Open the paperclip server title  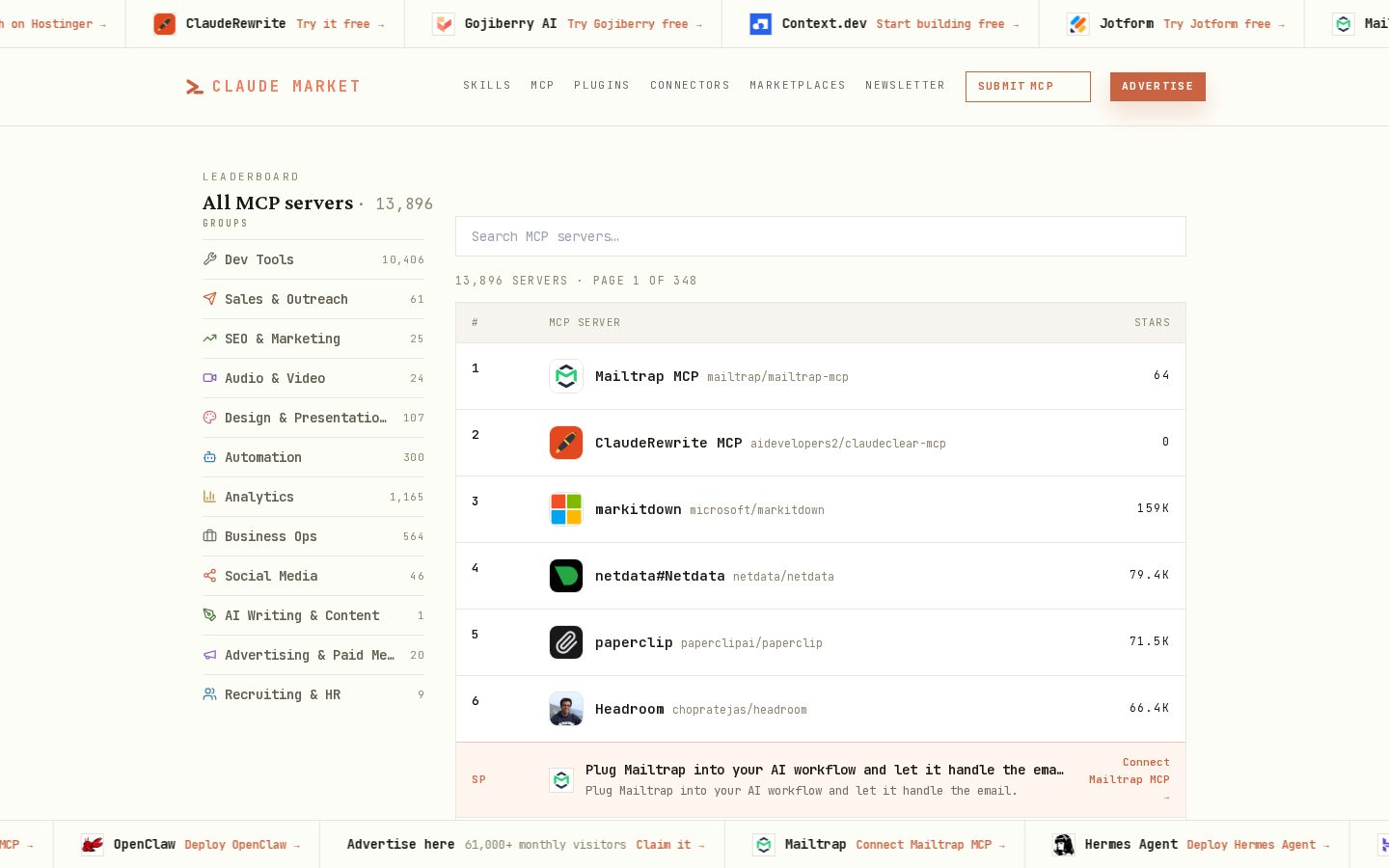coord(634,642)
